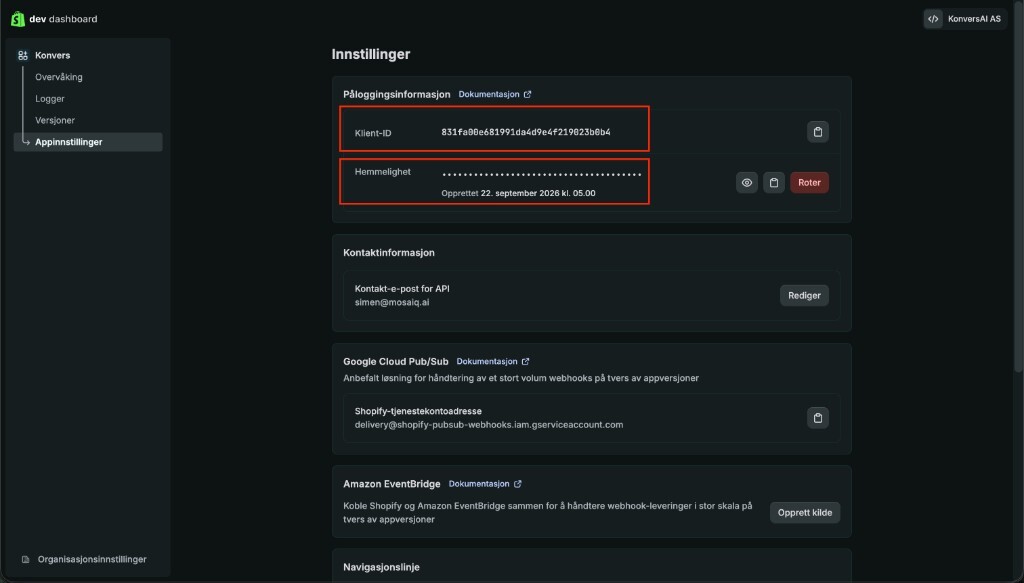Click the delivery@shopify-pubsub-webhooks service account address
Image resolution: width=1024 pixels, height=583 pixels.
point(488,424)
